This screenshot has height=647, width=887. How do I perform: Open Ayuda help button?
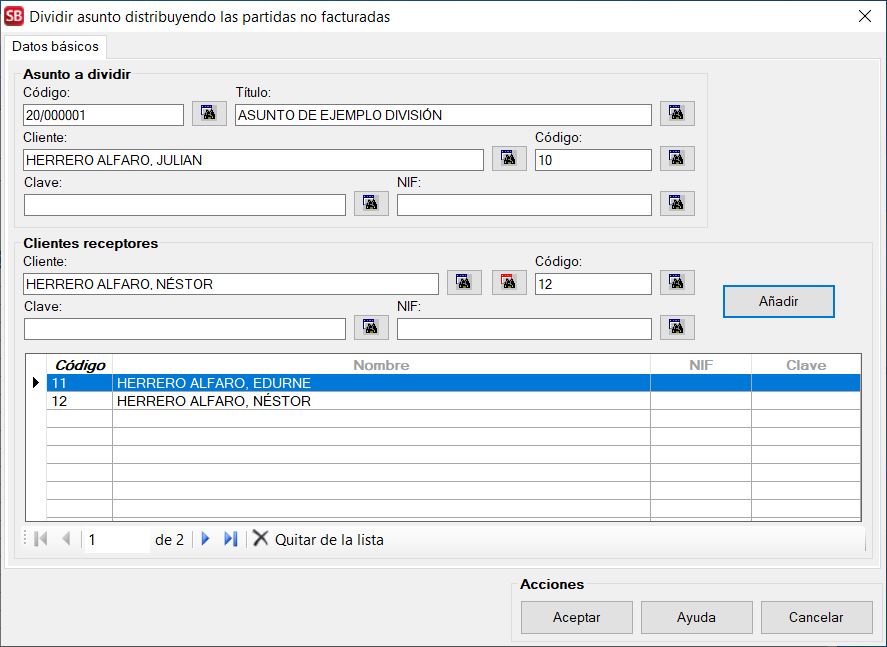[x=696, y=617]
